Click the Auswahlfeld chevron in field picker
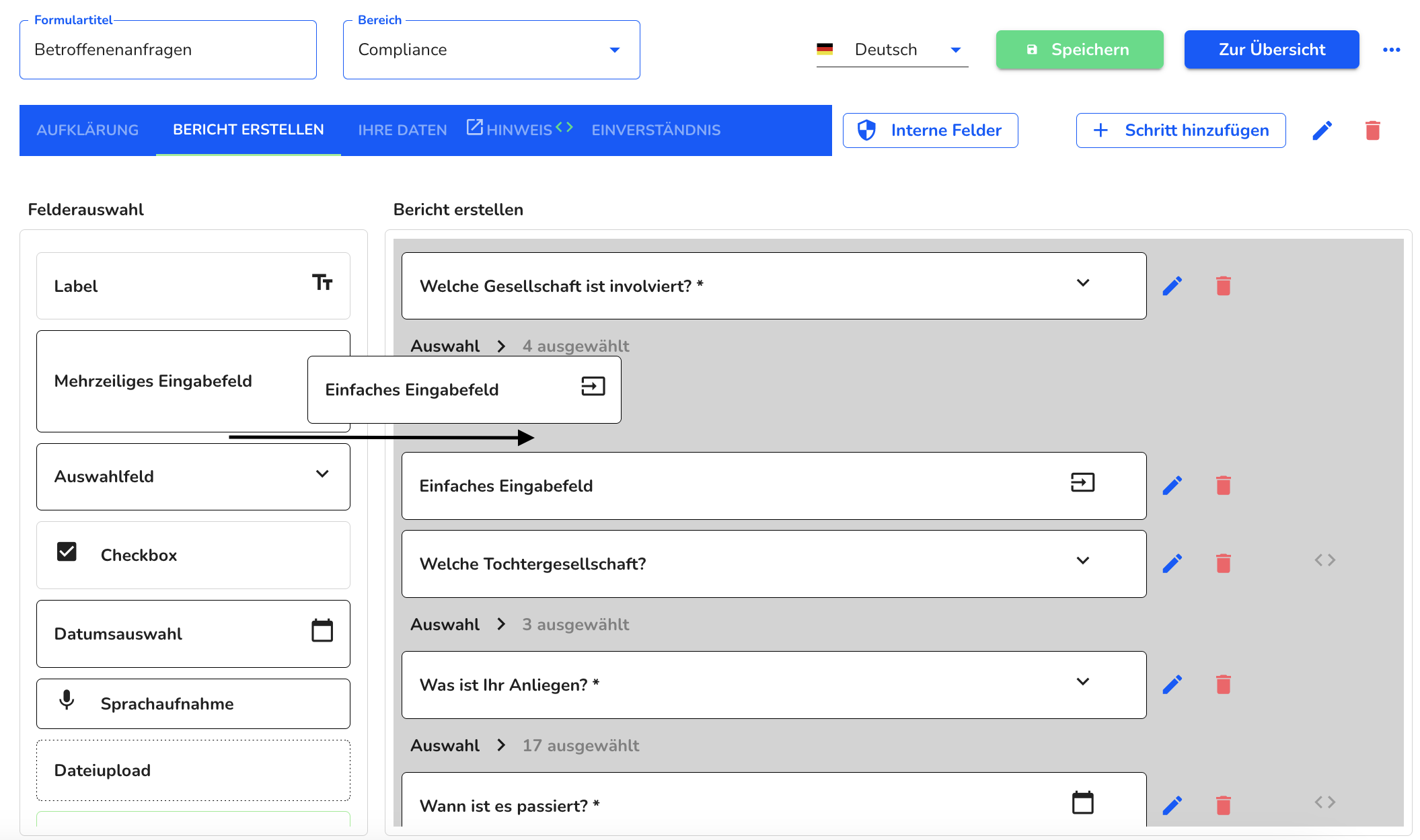This screenshot has height=840, width=1420. point(322,473)
